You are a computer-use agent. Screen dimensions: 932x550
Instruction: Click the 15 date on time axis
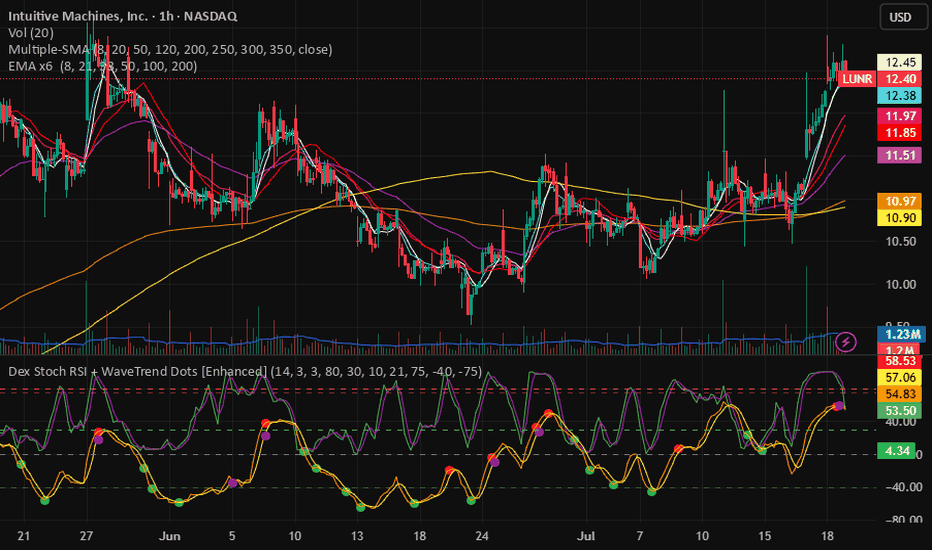764,536
